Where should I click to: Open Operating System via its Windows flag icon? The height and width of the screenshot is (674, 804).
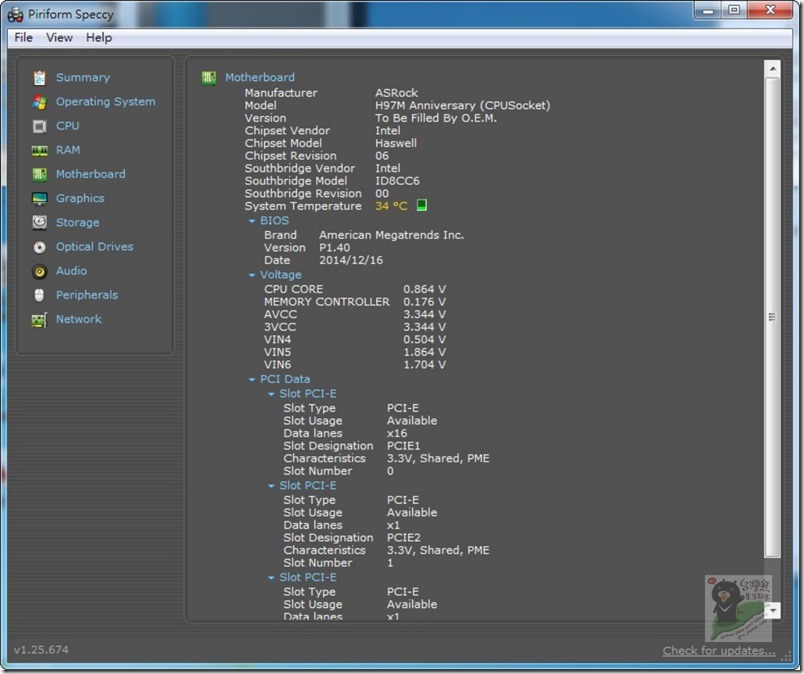point(39,102)
